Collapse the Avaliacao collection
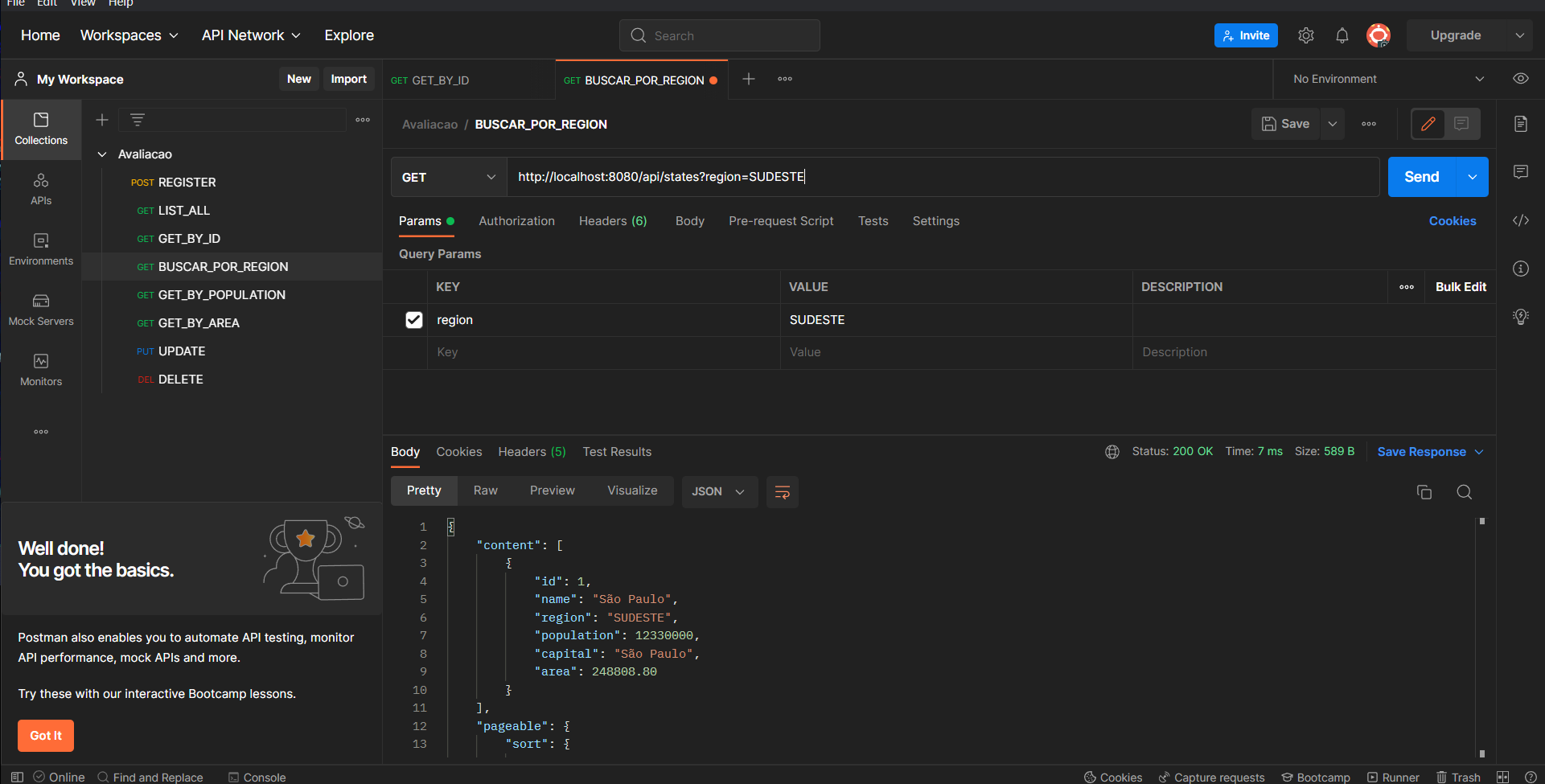 (102, 154)
